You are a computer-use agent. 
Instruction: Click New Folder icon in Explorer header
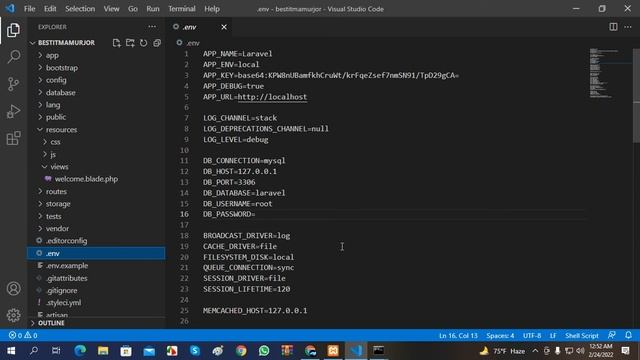[130, 43]
